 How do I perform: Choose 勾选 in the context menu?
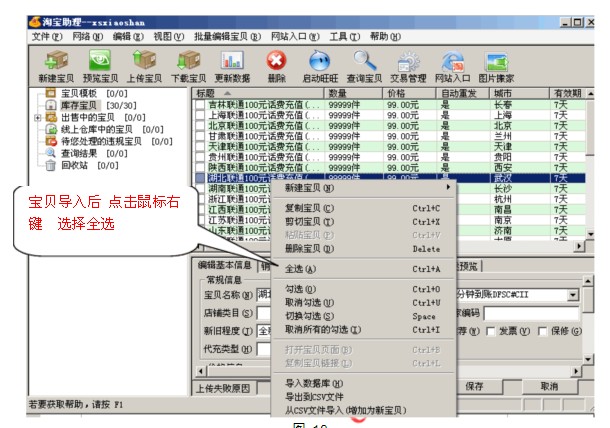[x=364, y=289]
